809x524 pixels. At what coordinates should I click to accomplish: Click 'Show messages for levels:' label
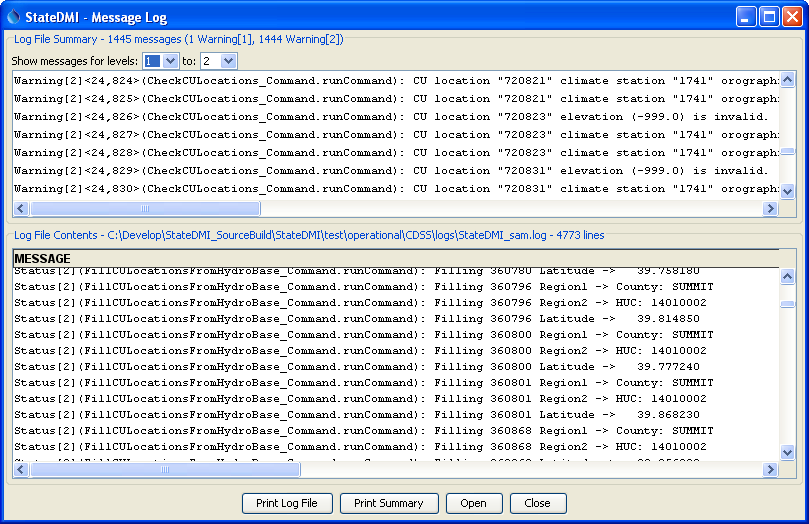[75, 61]
